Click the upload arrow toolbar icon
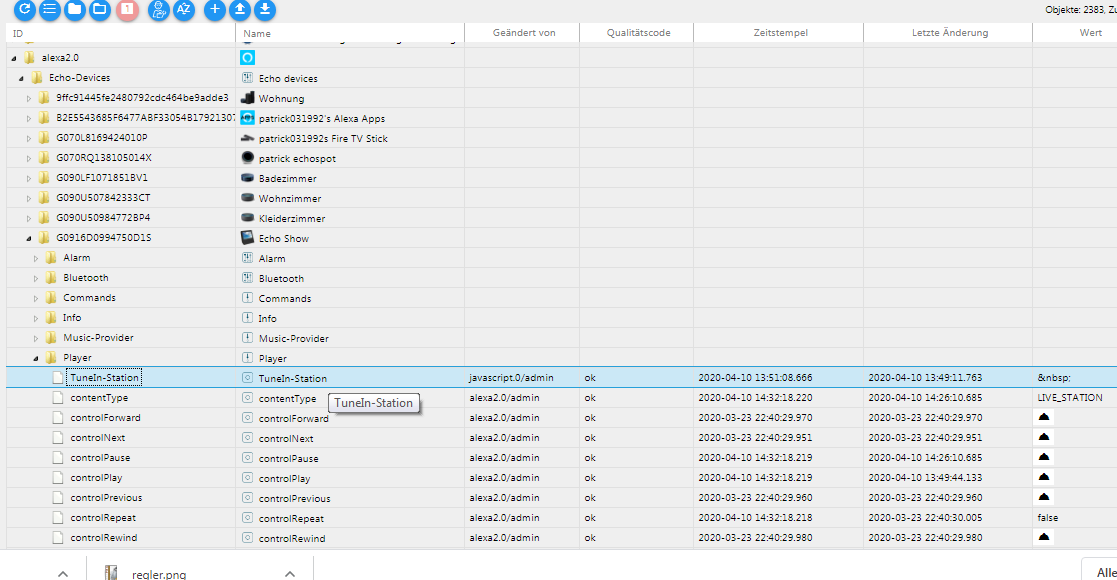This screenshot has height=580, width=1117. pyautogui.click(x=240, y=9)
